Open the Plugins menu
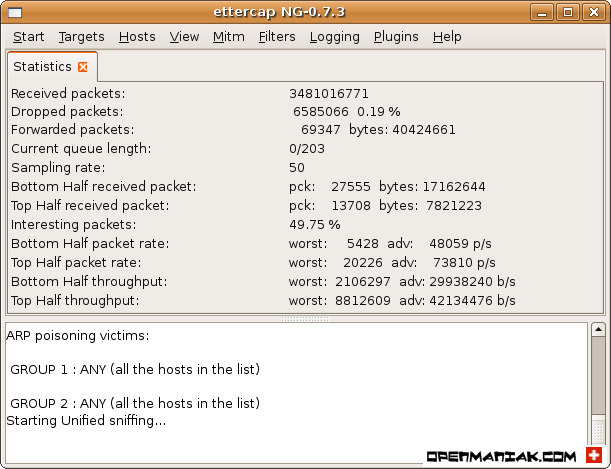 pos(396,37)
